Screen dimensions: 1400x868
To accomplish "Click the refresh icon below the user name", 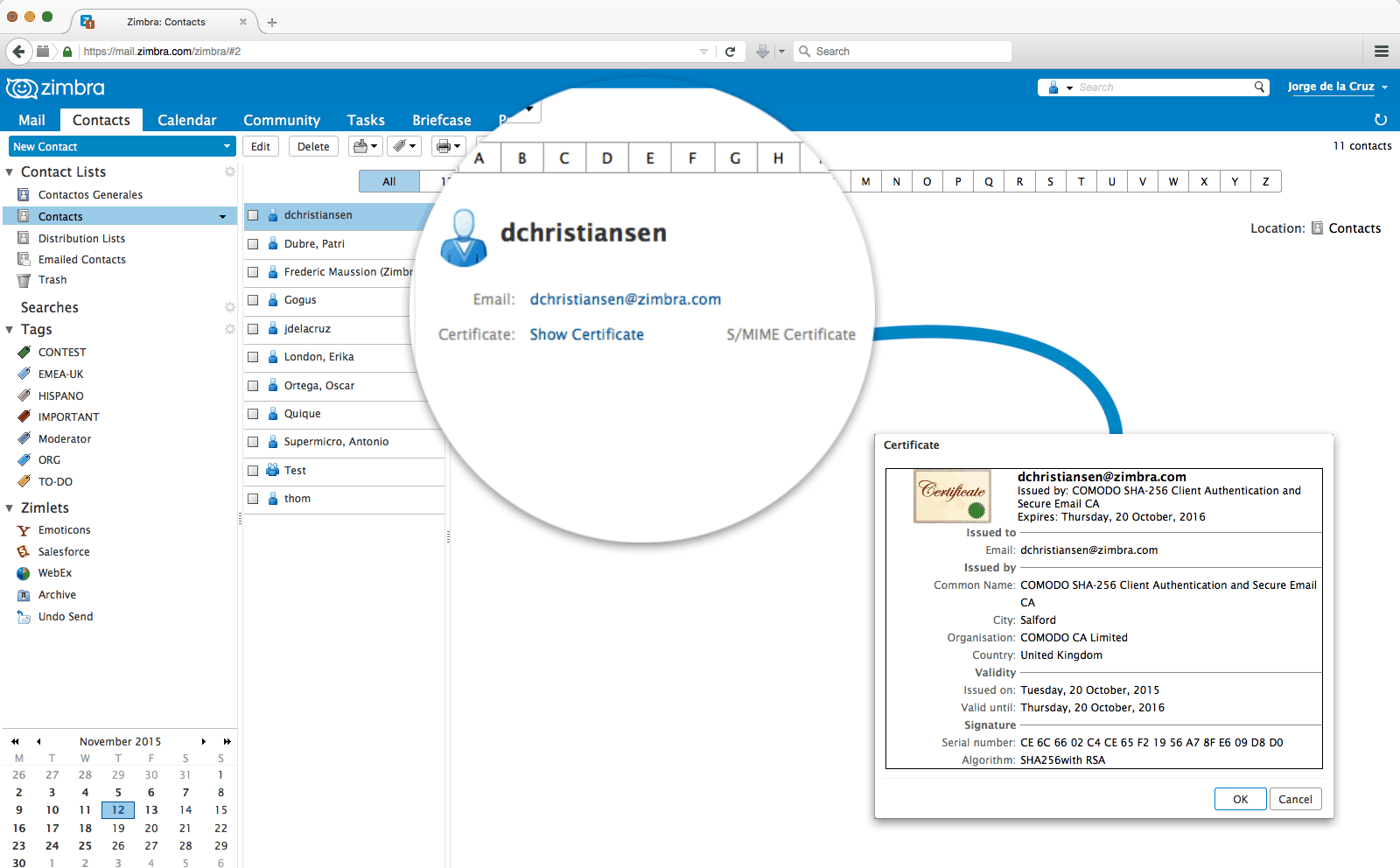I will (x=1381, y=120).
